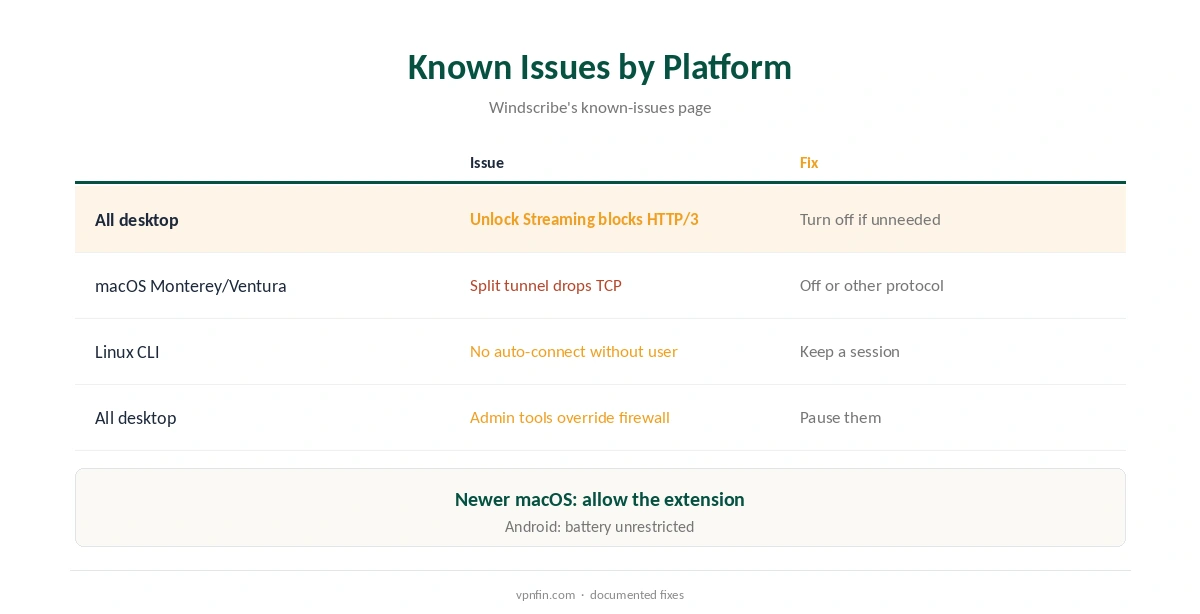Click the 'vpnfin.com' footer text
1200x614 pixels.
(546, 594)
